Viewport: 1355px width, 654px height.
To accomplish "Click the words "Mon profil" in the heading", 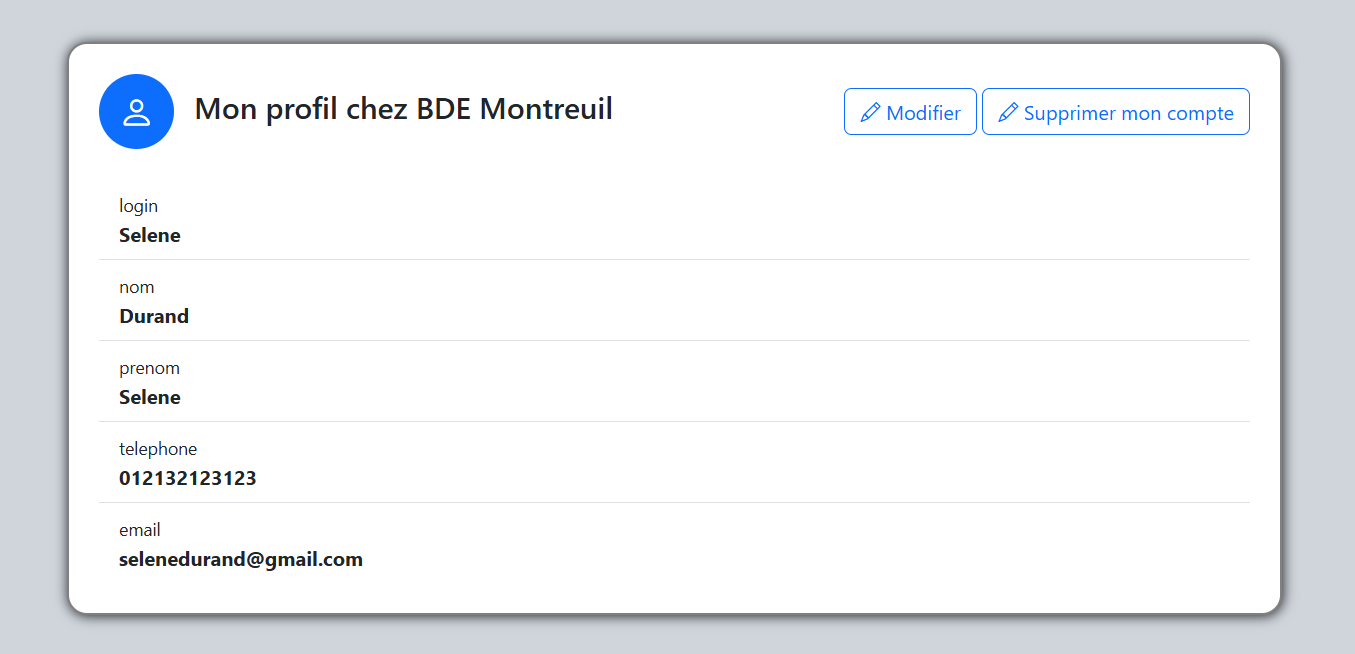I will coord(266,109).
